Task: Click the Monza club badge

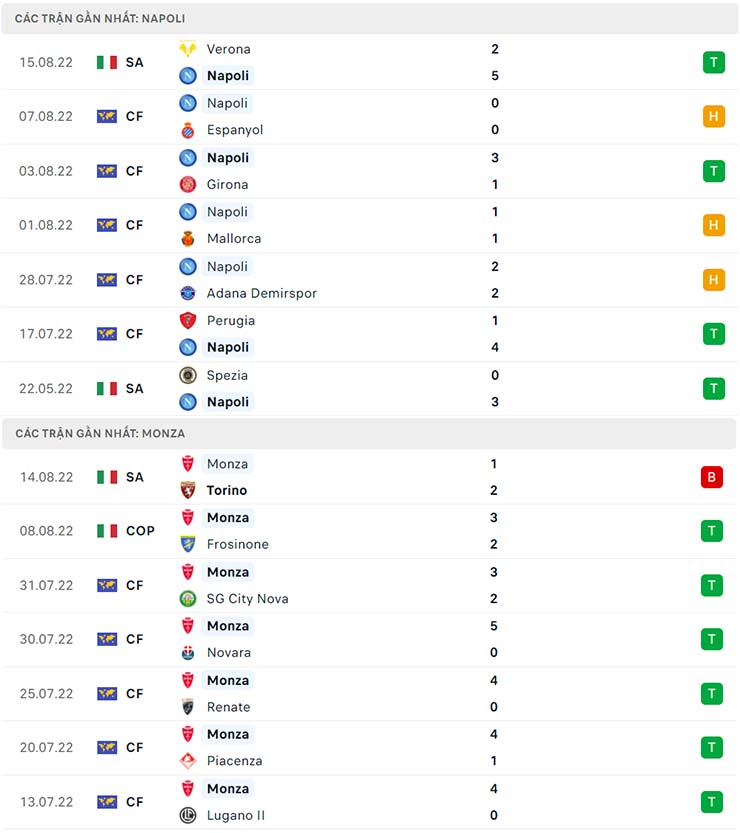Action: 186,464
